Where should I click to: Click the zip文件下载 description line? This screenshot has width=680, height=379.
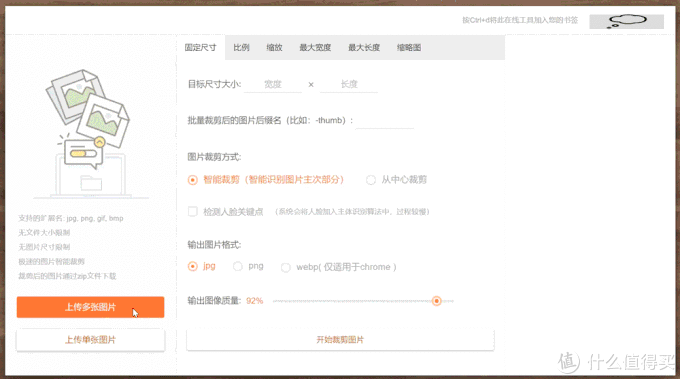[67, 276]
